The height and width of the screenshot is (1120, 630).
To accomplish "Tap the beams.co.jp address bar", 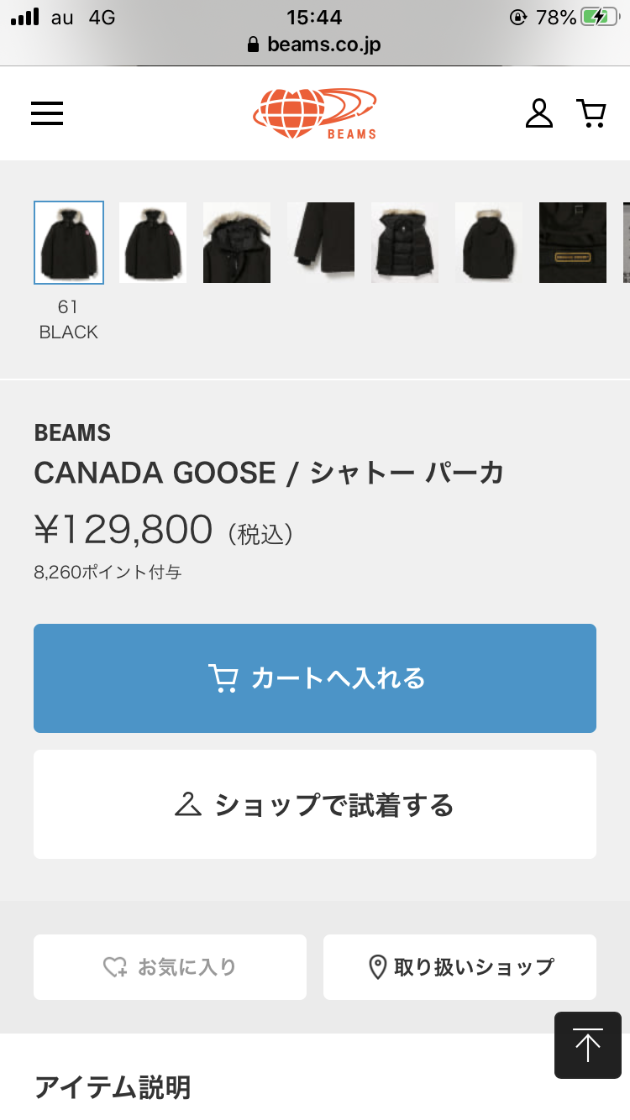I will (x=315, y=44).
